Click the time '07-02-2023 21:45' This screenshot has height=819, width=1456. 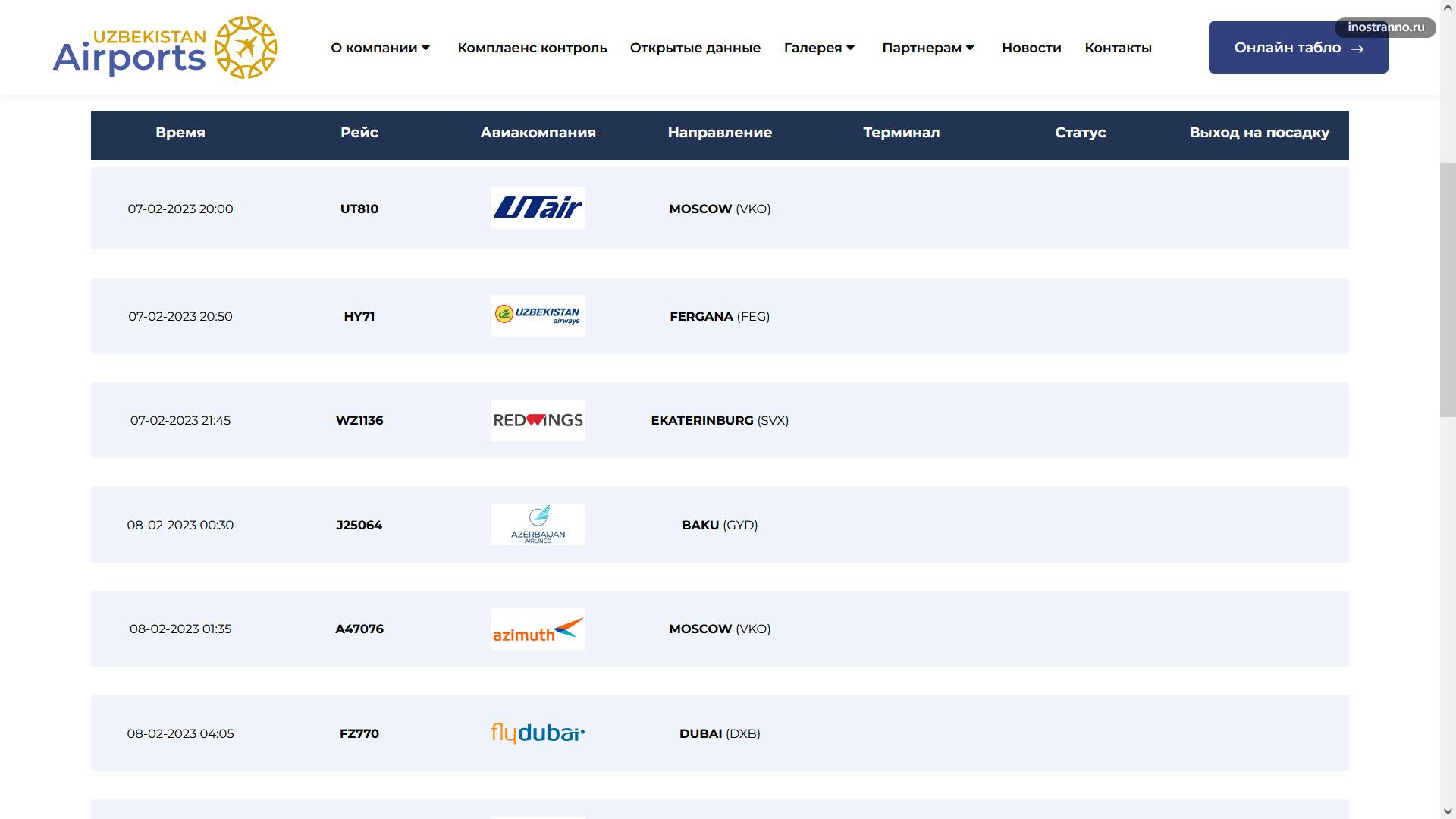coord(180,420)
